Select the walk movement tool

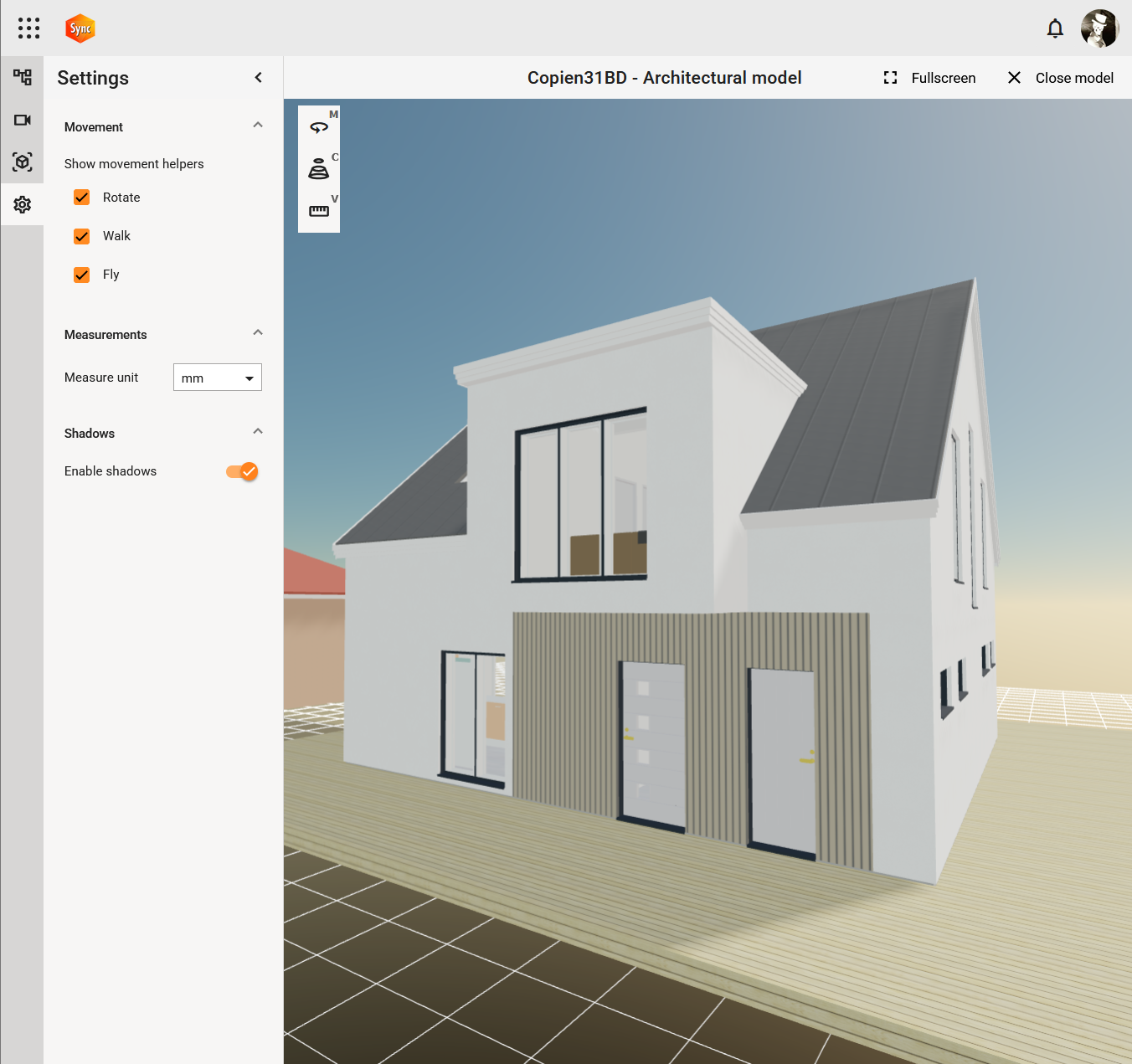319,170
